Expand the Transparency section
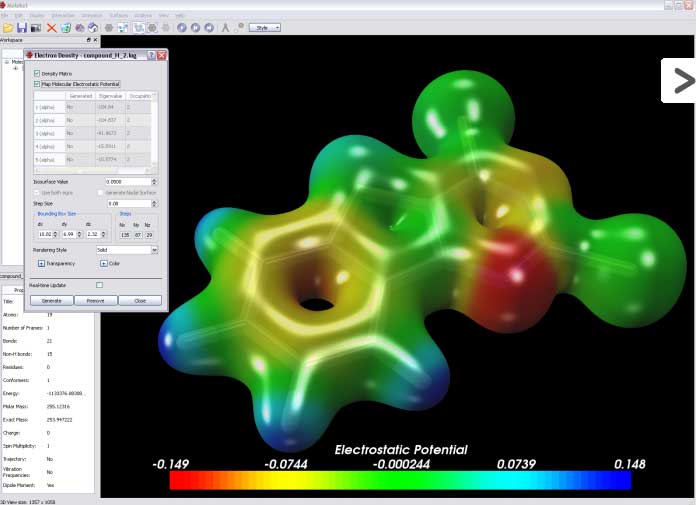Viewport: 700px width, 505px height. [x=41, y=263]
